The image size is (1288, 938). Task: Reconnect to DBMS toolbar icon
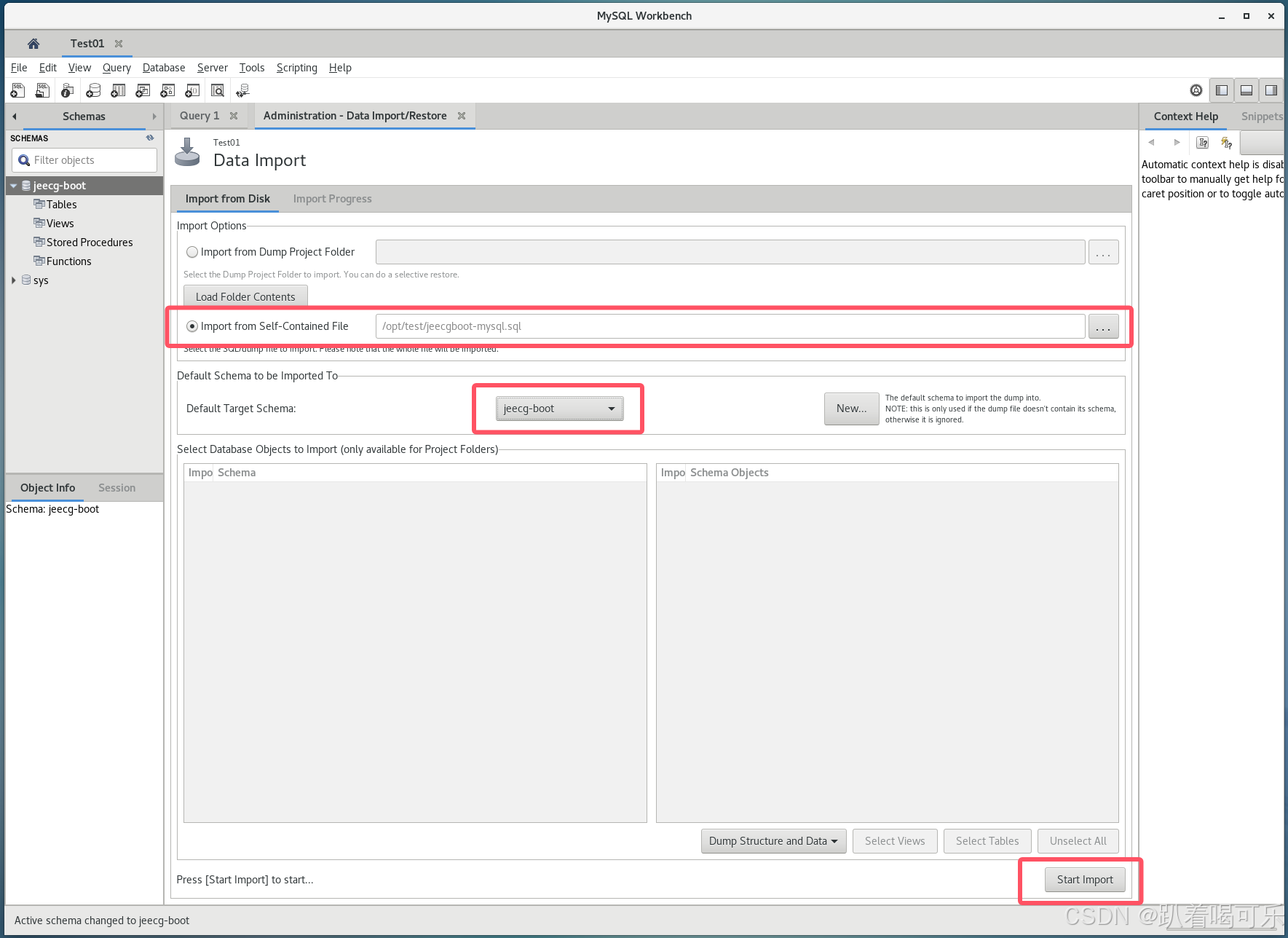[242, 90]
